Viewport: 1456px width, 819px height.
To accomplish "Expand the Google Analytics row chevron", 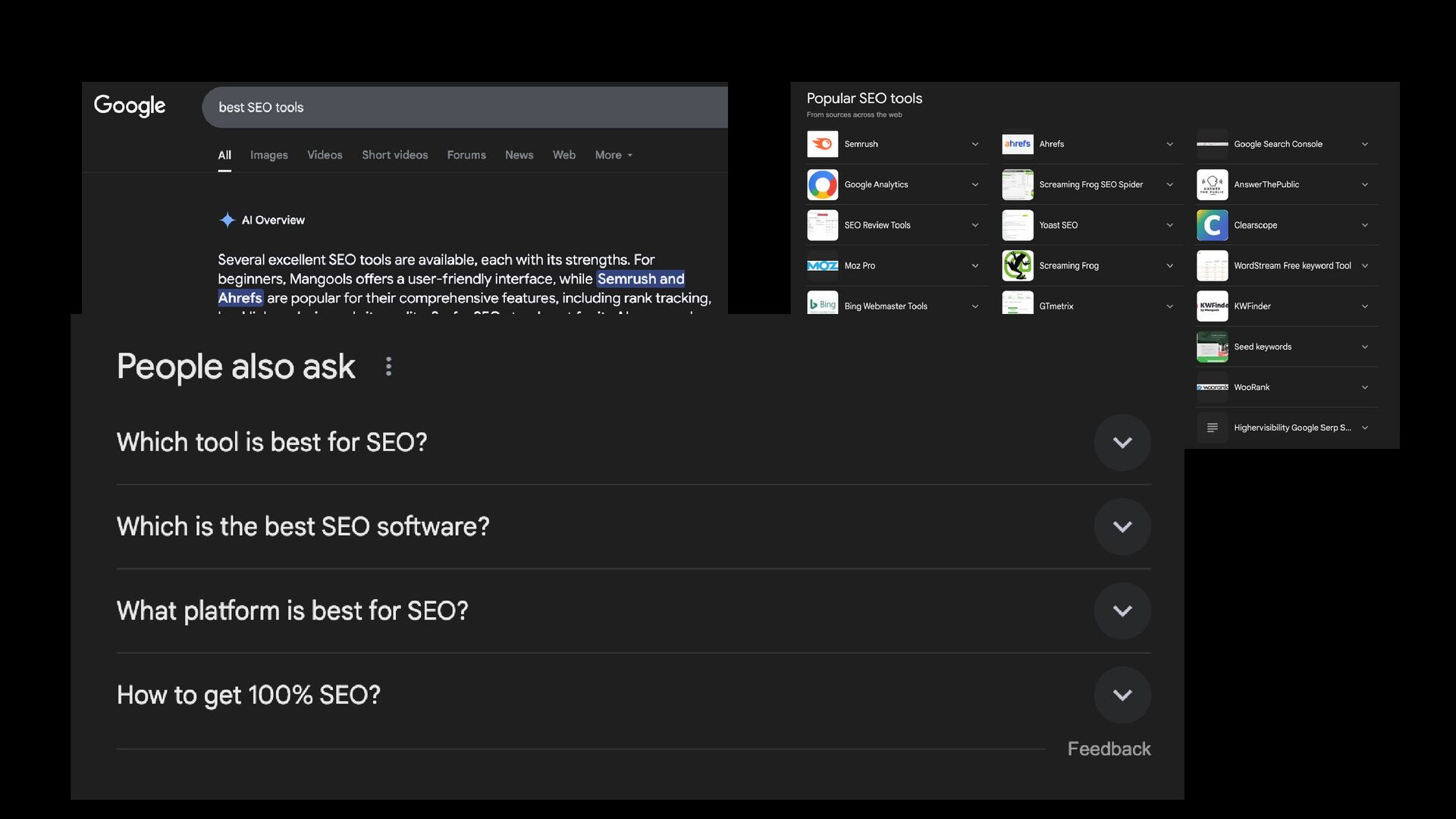I will tap(975, 184).
